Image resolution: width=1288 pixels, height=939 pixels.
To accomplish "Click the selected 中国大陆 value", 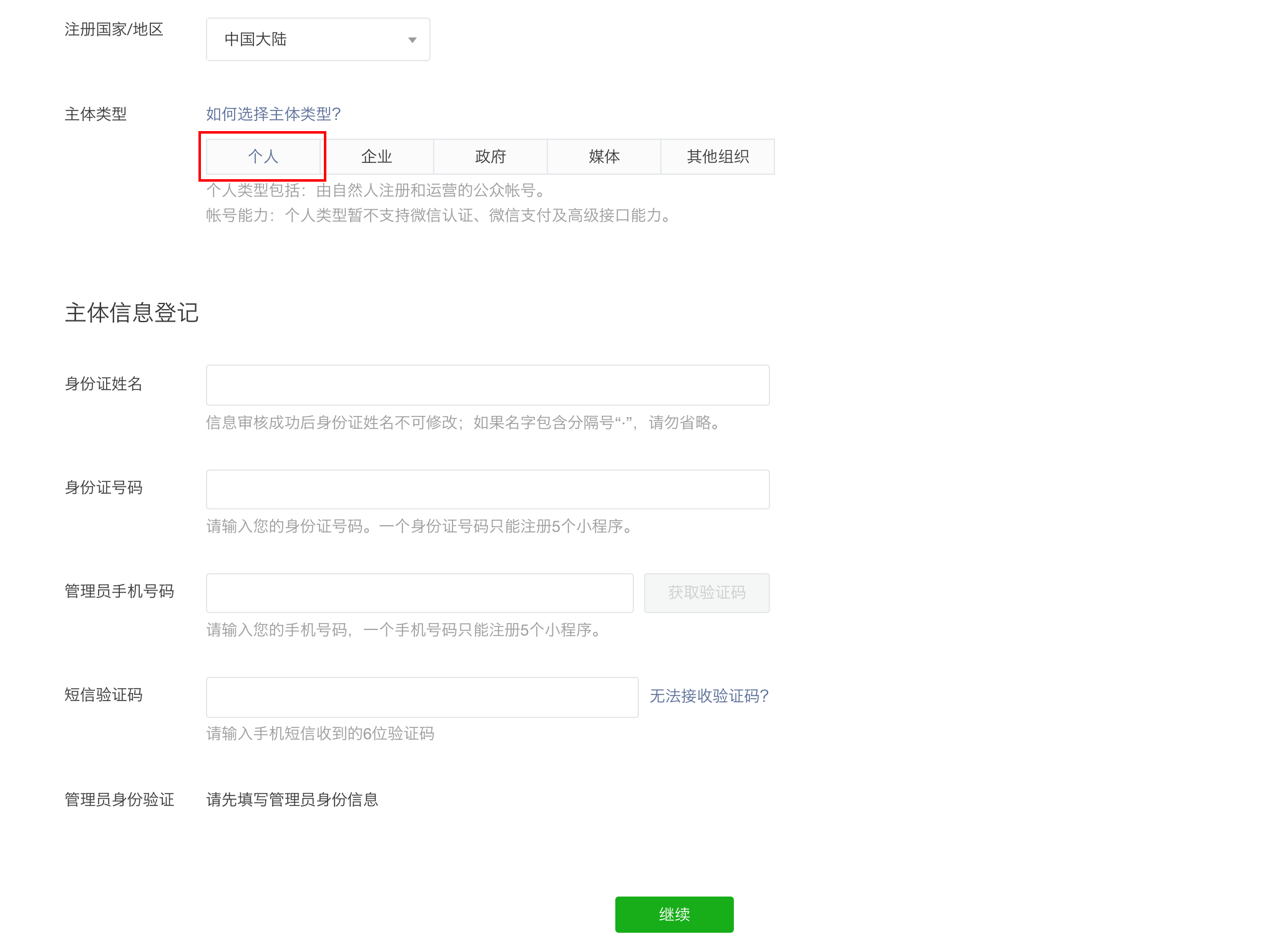I will click(256, 39).
